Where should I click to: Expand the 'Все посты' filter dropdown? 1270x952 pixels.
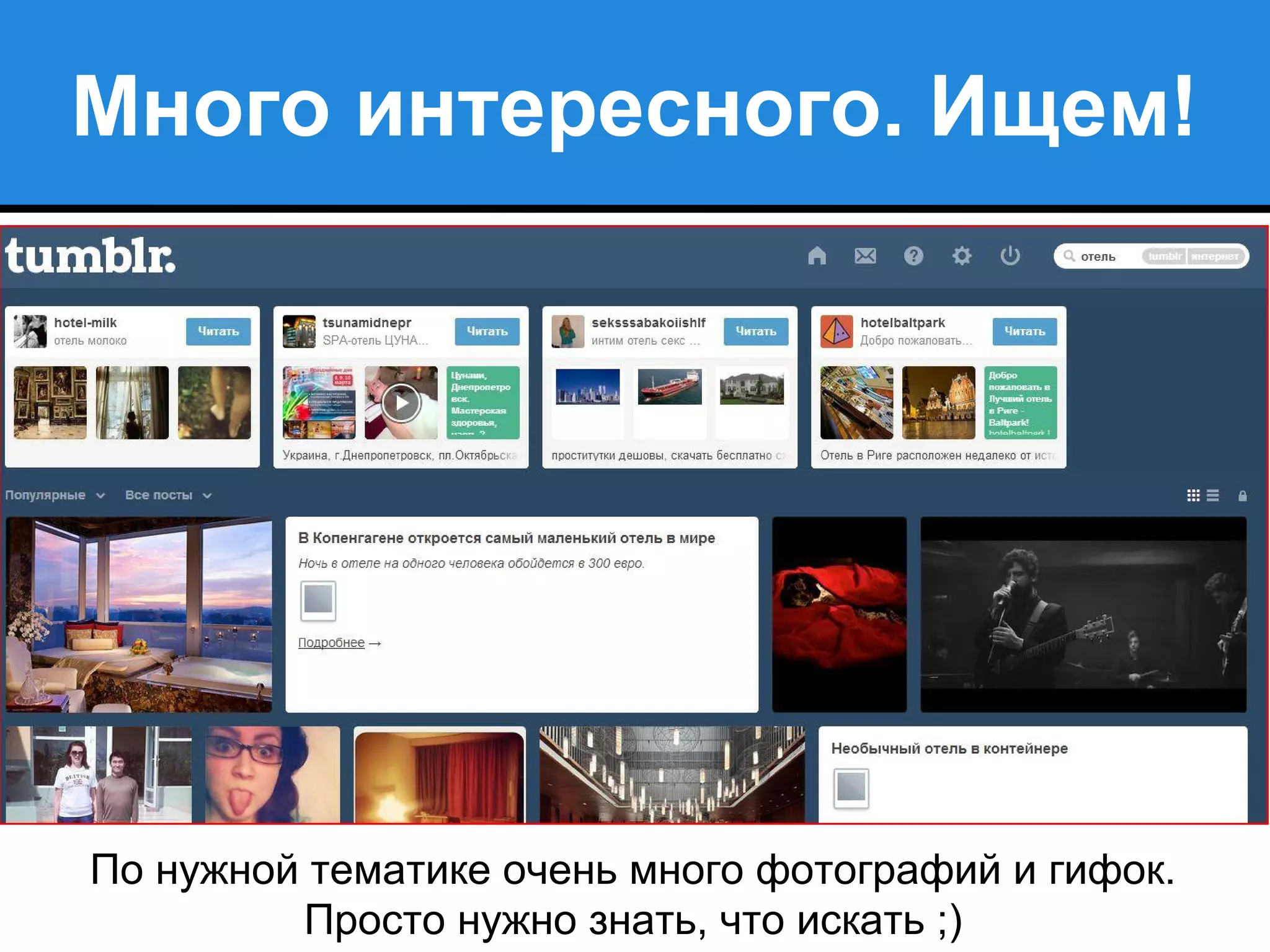point(169,495)
